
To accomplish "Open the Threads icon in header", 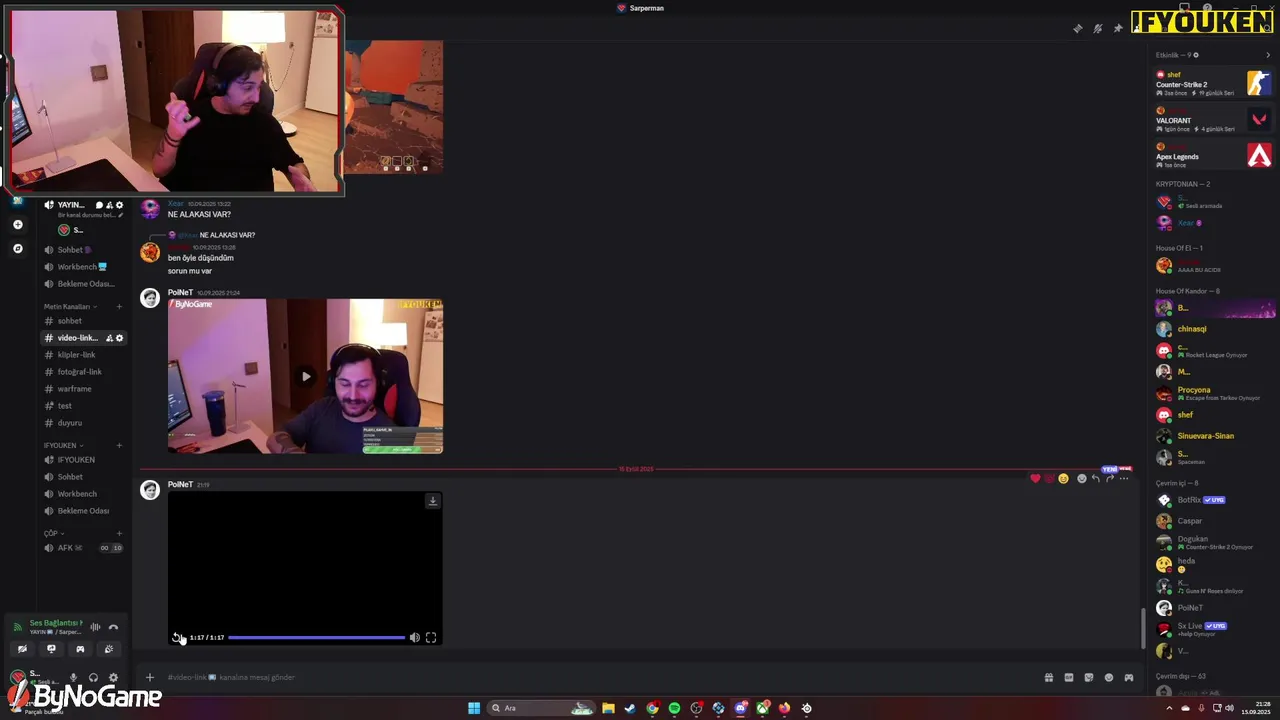I will pyautogui.click(x=1077, y=28).
